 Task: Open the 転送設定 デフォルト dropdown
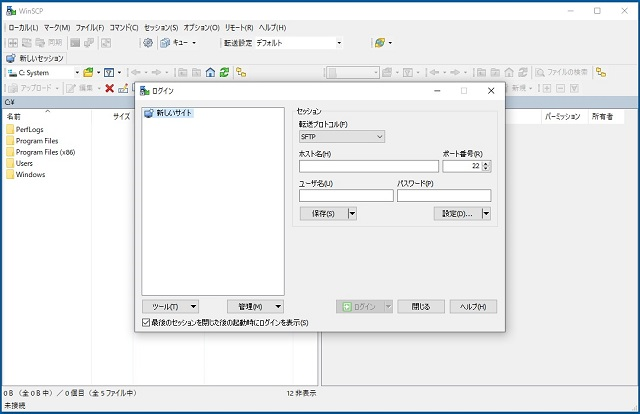(x=338, y=43)
